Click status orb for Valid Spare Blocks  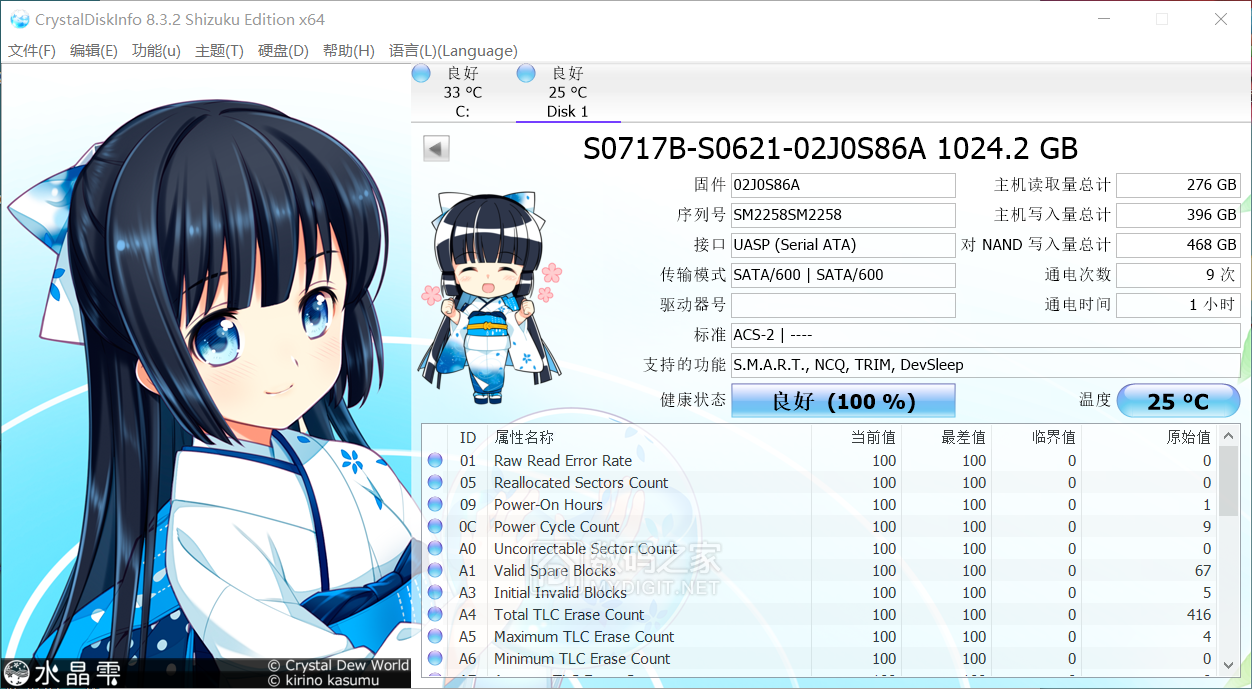(435, 571)
